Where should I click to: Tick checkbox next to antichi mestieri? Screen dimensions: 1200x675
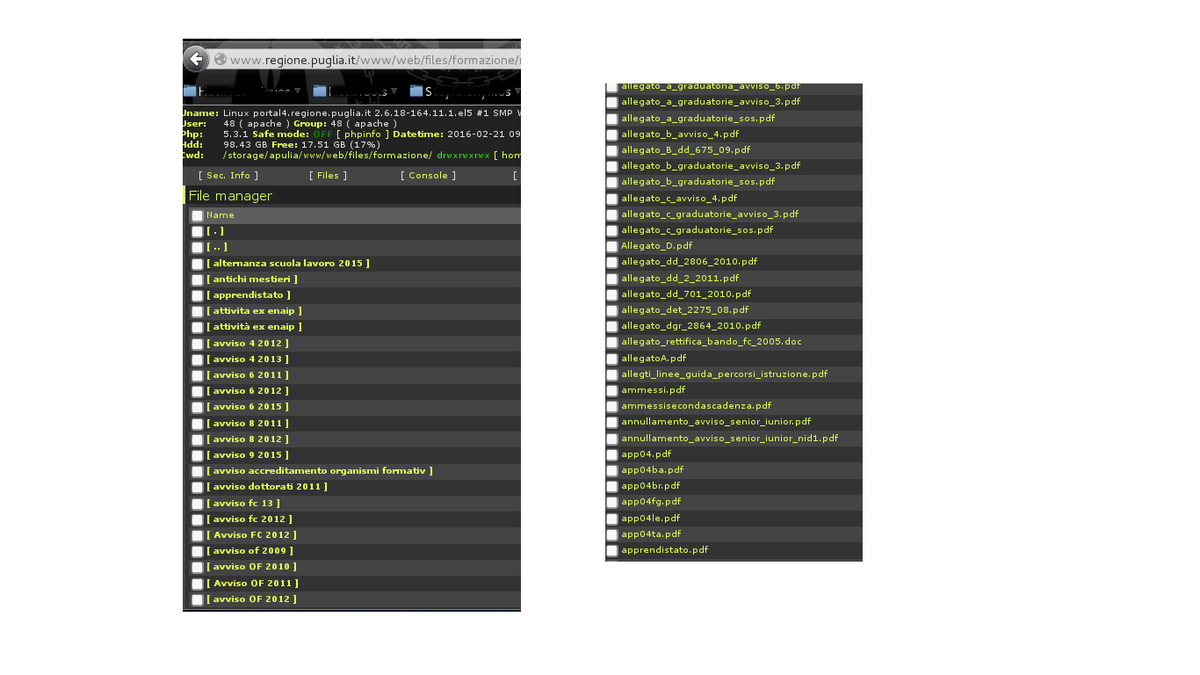tap(197, 279)
